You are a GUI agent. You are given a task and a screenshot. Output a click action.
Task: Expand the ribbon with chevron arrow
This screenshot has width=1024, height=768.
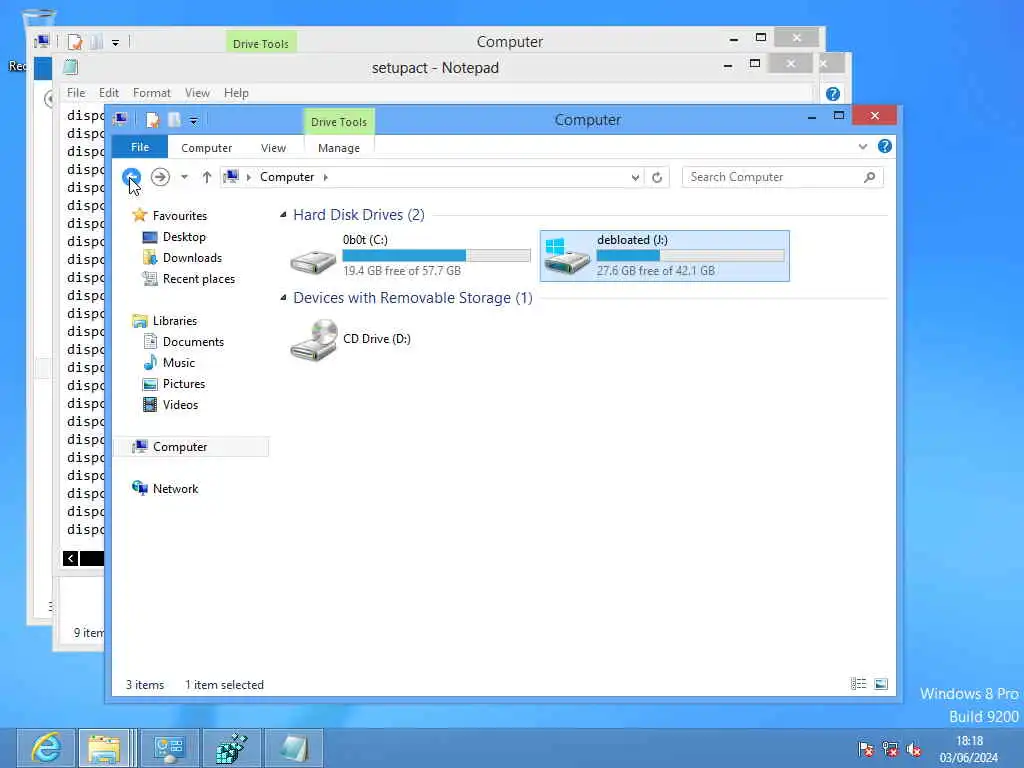(863, 146)
